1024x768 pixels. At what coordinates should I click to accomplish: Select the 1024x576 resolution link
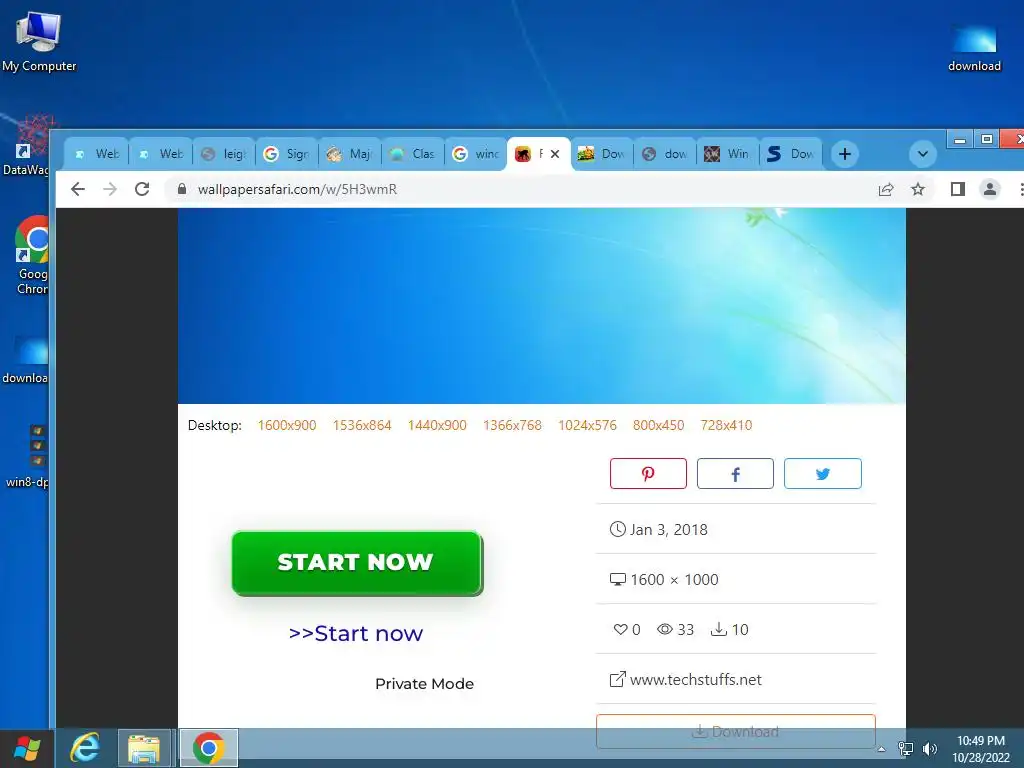(x=587, y=425)
